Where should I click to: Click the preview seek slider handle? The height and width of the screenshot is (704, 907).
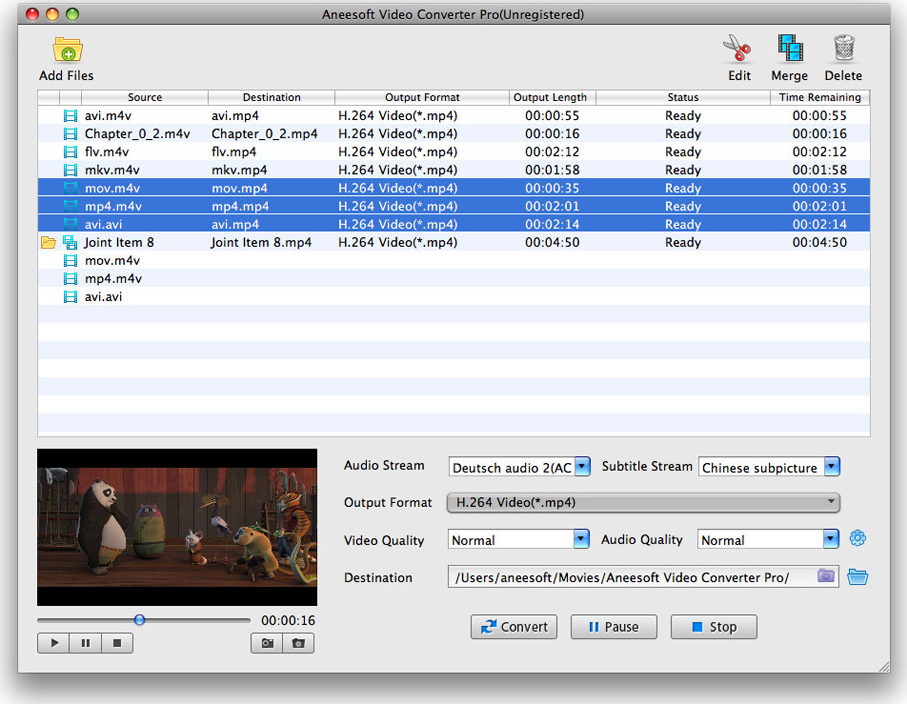click(x=139, y=620)
